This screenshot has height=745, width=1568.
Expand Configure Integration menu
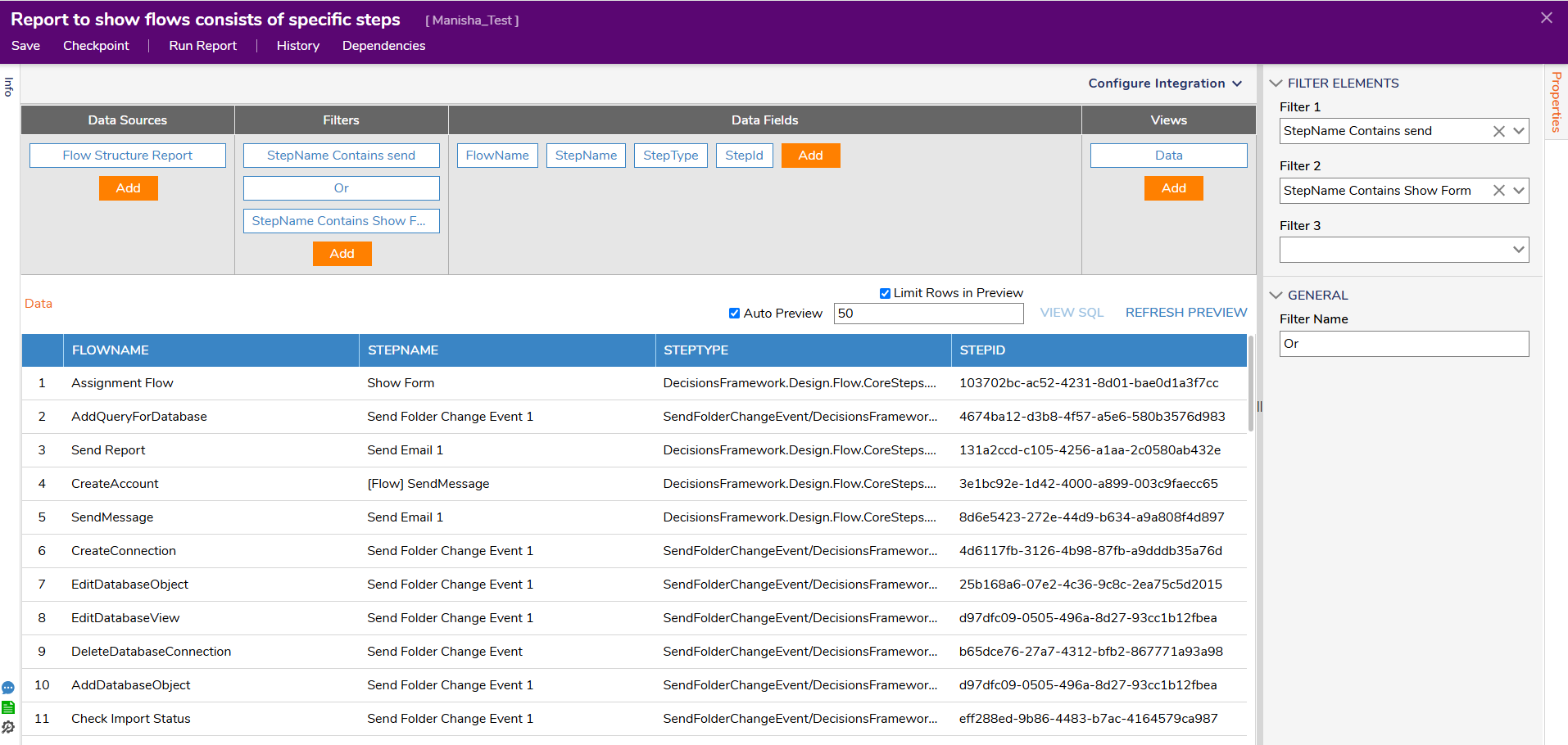click(x=1165, y=84)
